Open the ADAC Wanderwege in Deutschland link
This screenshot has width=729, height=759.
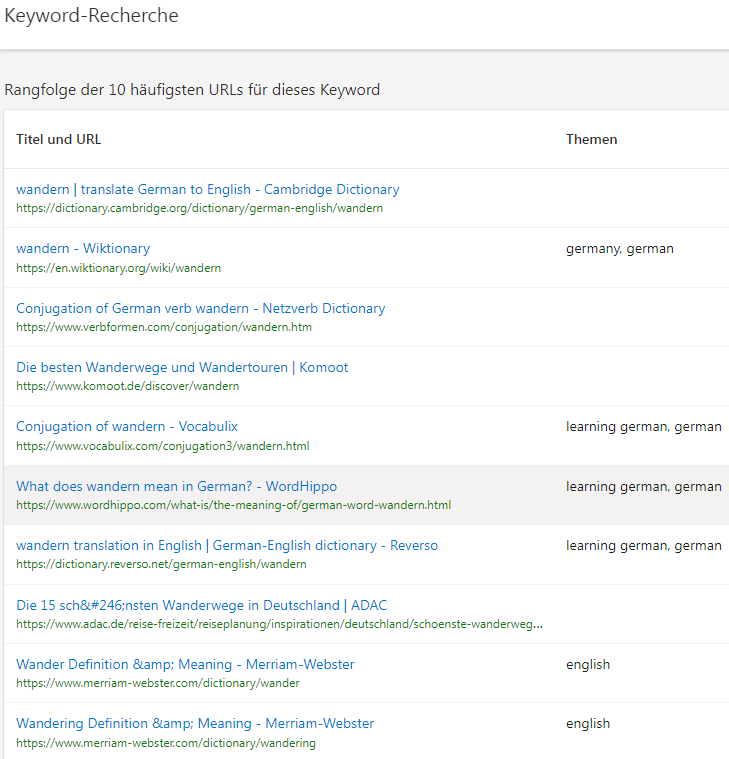coord(201,605)
